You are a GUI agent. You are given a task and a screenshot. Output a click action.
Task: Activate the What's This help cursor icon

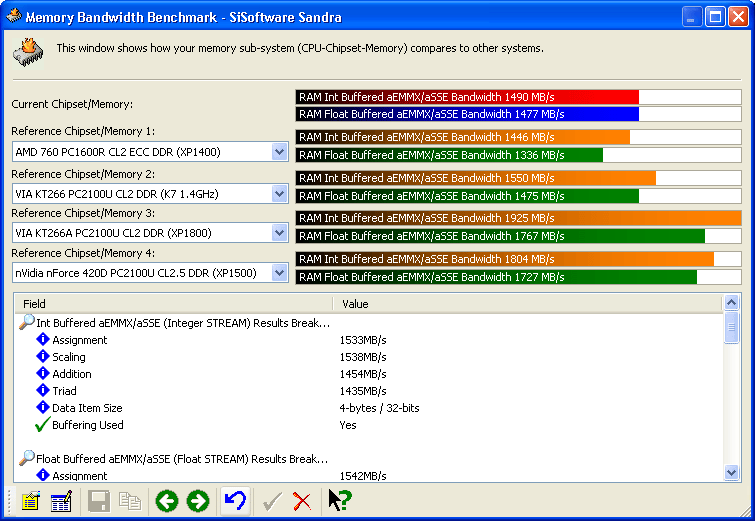click(340, 500)
